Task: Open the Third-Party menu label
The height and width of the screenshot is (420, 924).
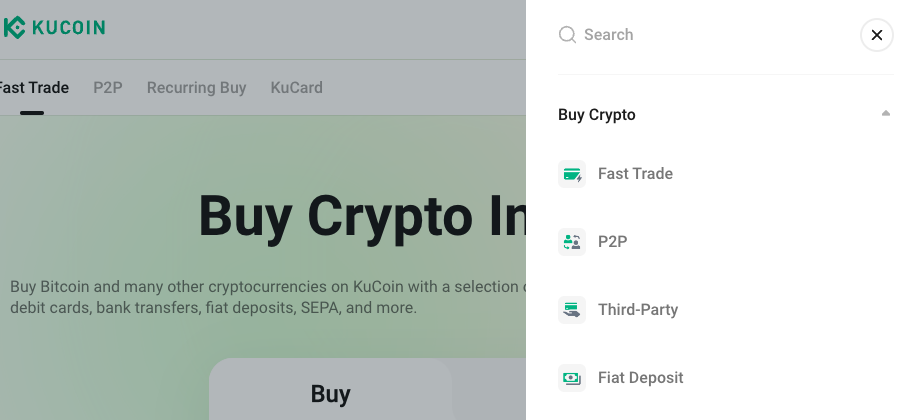Action: (638, 310)
